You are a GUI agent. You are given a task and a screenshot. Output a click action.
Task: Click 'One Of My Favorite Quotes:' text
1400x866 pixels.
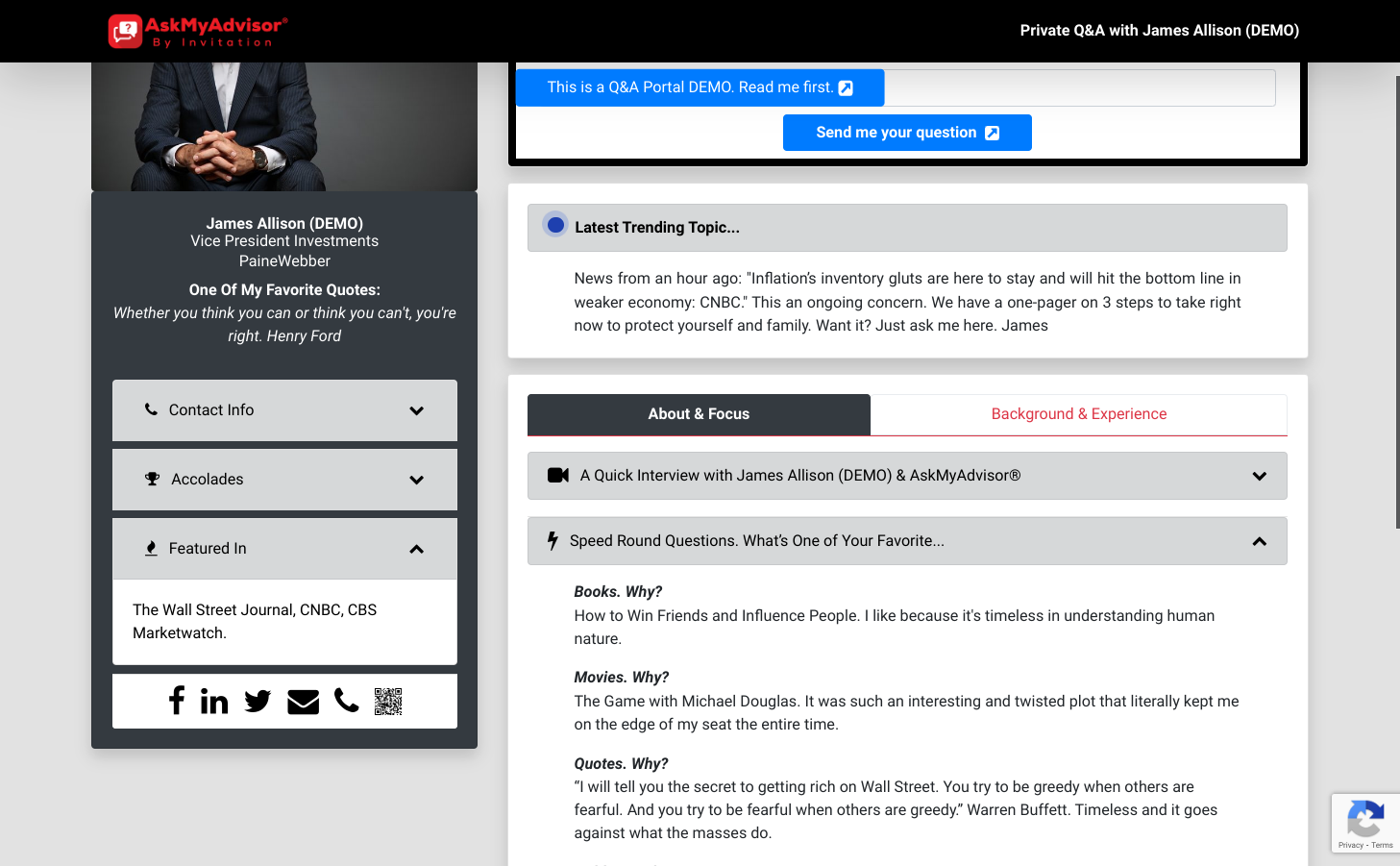(284, 290)
